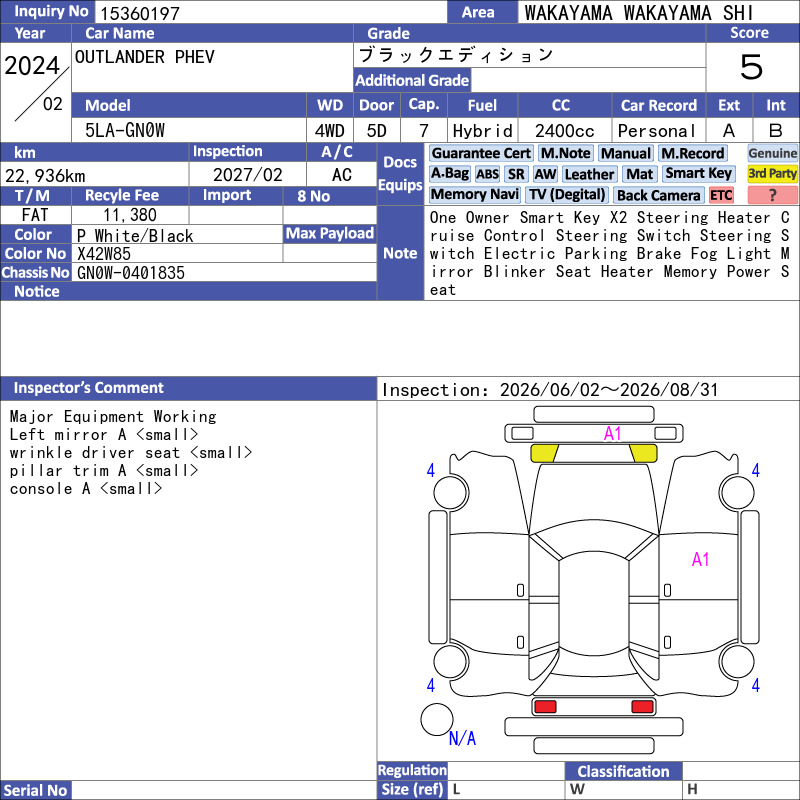Click the Back Camera equipment tag
800x800 pixels.
(658, 195)
